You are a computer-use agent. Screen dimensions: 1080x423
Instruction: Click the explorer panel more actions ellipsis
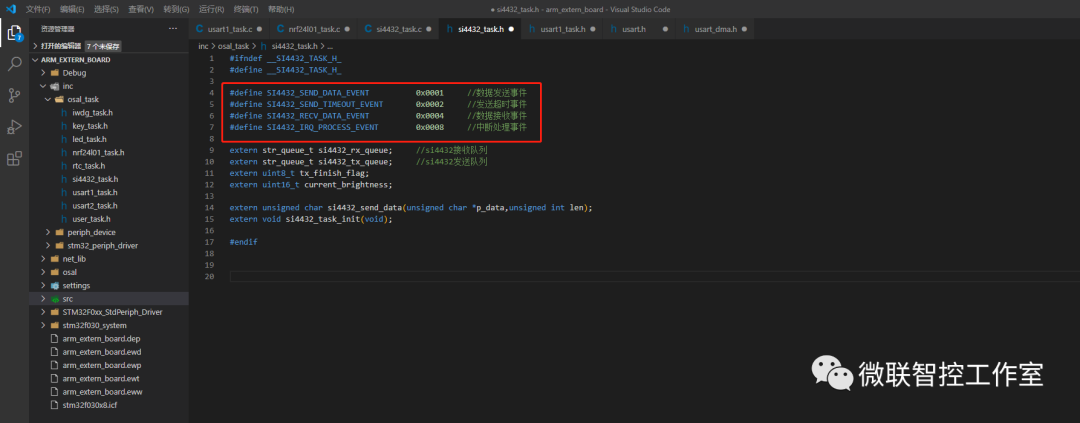(174, 29)
